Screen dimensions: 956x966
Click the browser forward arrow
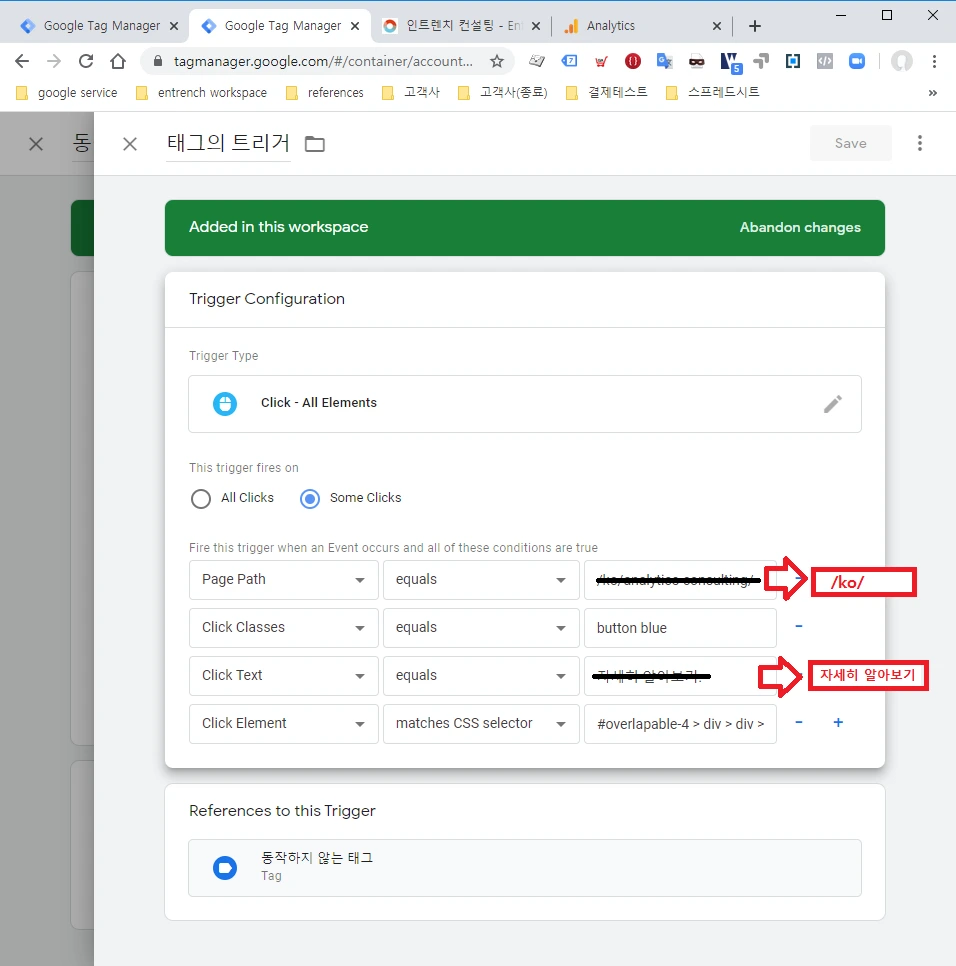[x=54, y=61]
